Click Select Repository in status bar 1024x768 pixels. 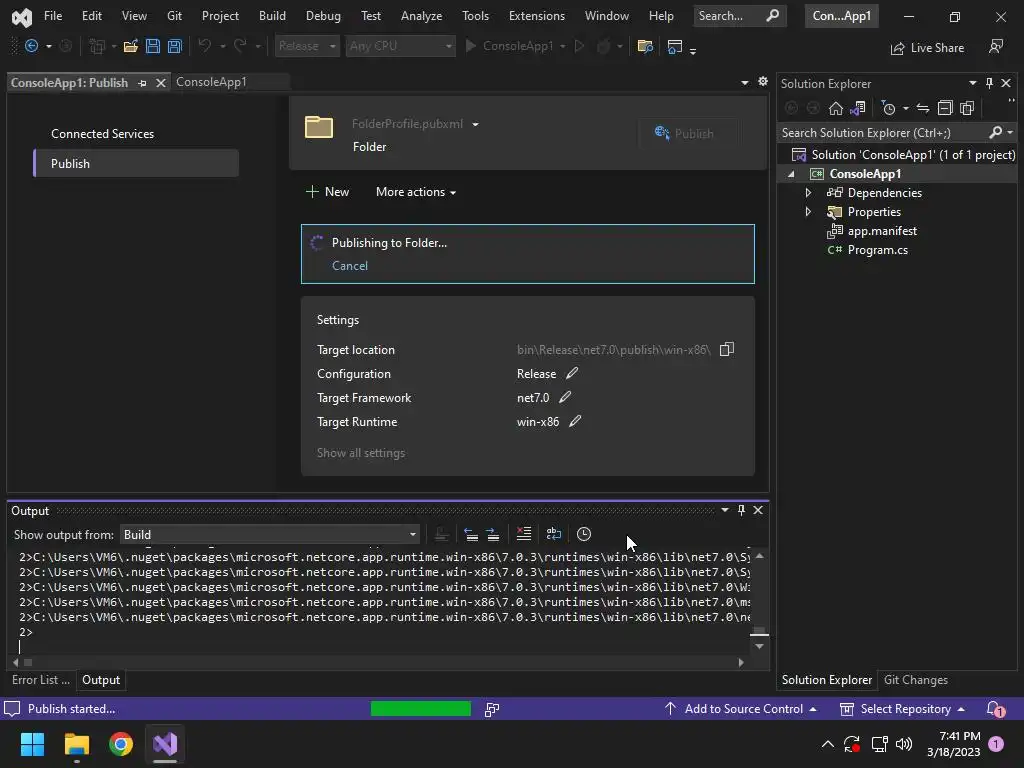902,709
